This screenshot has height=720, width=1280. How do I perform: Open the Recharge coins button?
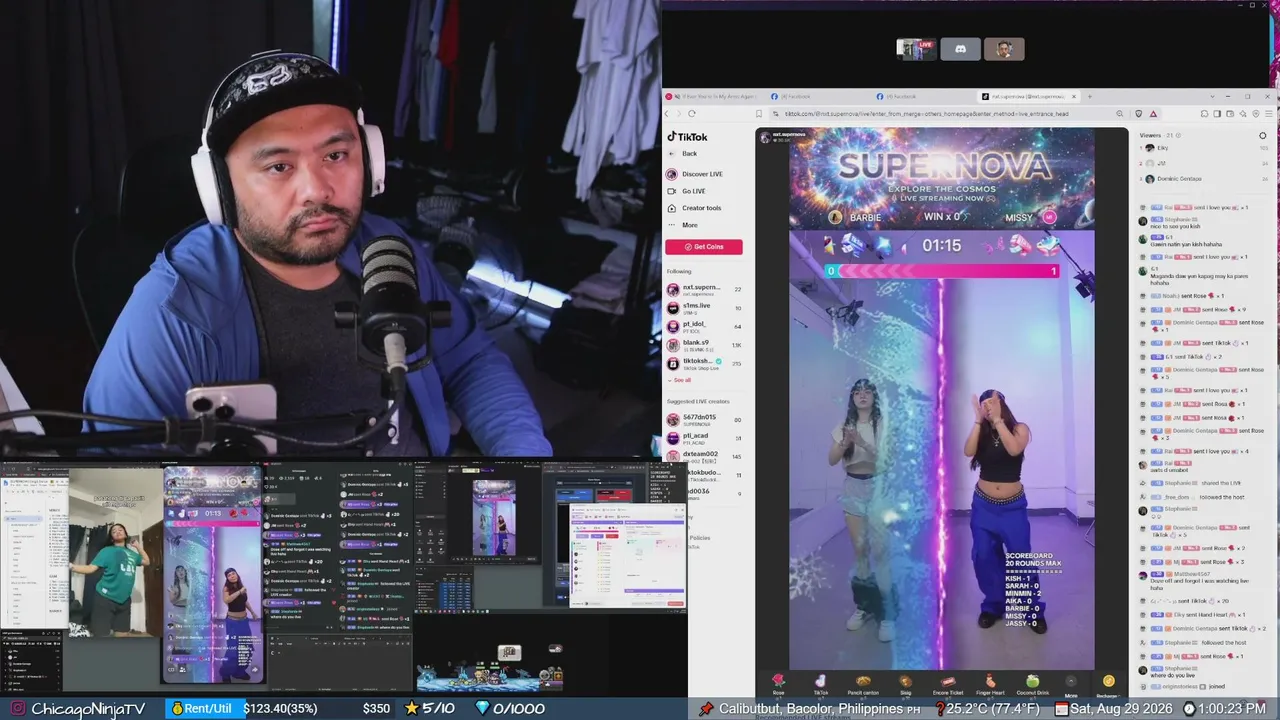pyautogui.click(x=1108, y=685)
